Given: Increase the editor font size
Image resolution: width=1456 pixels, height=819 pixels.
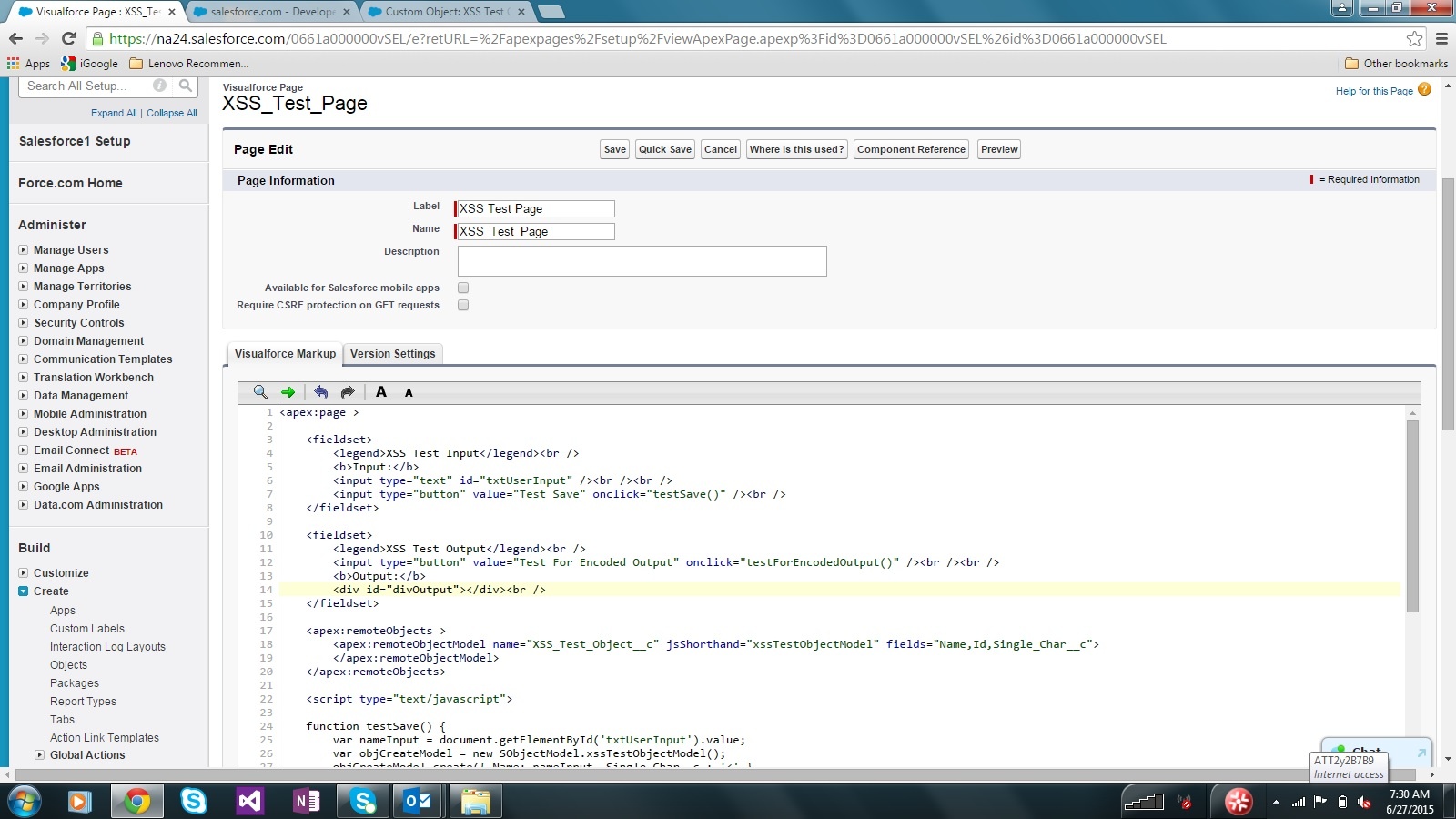Looking at the screenshot, I should [x=381, y=392].
